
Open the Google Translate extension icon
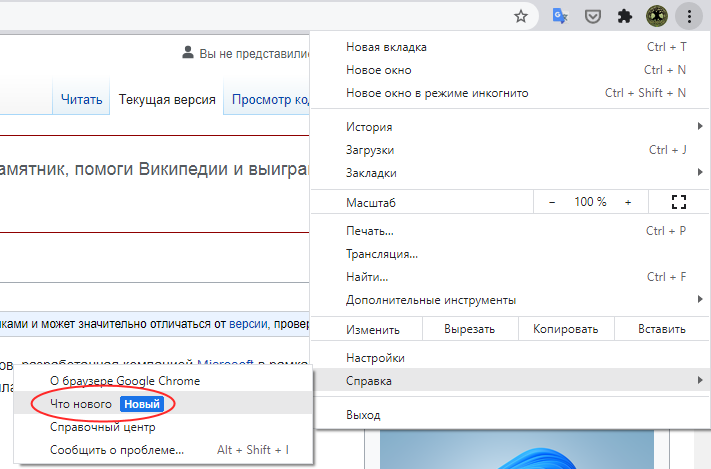[560, 17]
